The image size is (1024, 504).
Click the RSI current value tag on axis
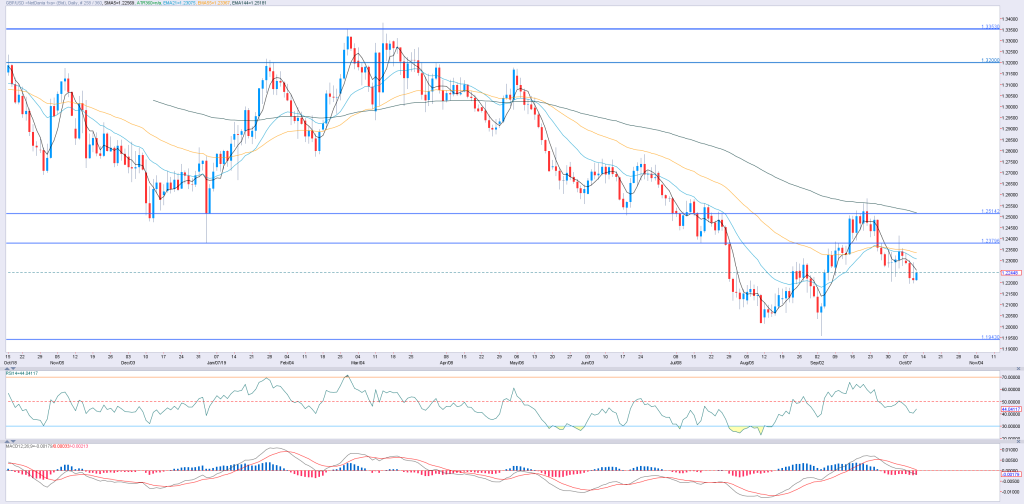pos(1010,409)
